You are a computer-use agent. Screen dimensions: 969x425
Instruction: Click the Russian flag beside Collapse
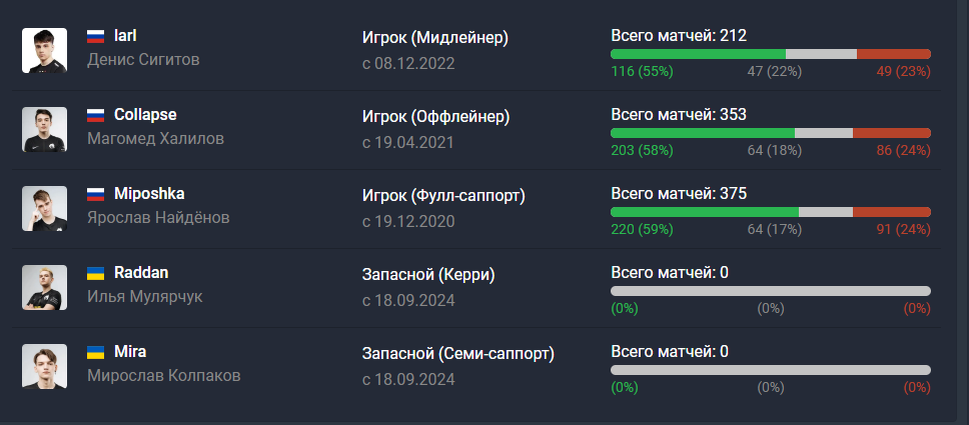point(95,116)
